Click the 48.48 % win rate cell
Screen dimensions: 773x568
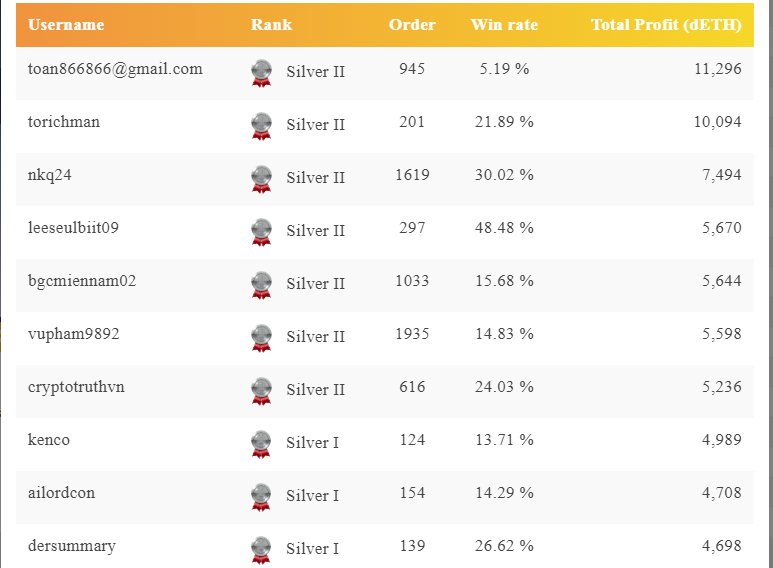coord(504,228)
